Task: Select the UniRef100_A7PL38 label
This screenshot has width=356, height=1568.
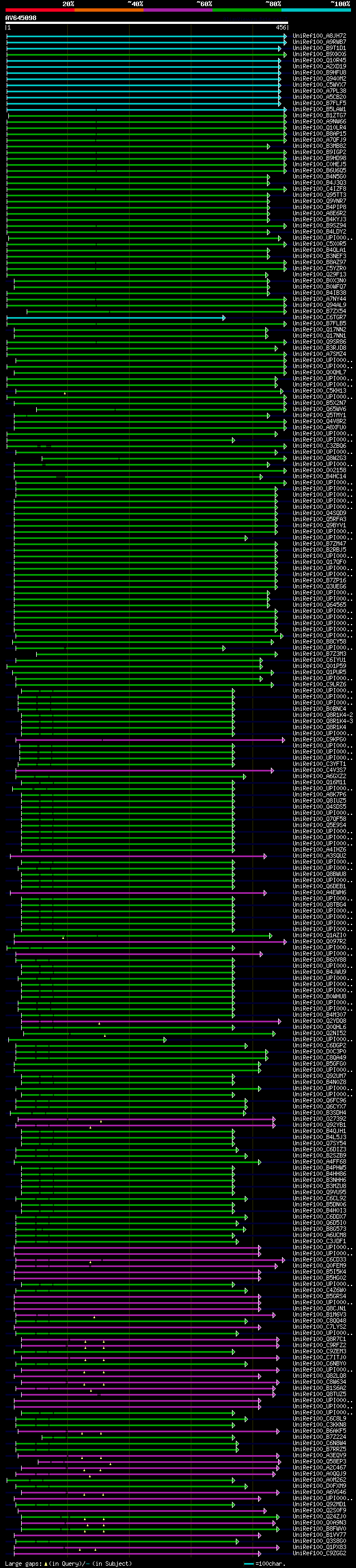Action: [x=319, y=91]
